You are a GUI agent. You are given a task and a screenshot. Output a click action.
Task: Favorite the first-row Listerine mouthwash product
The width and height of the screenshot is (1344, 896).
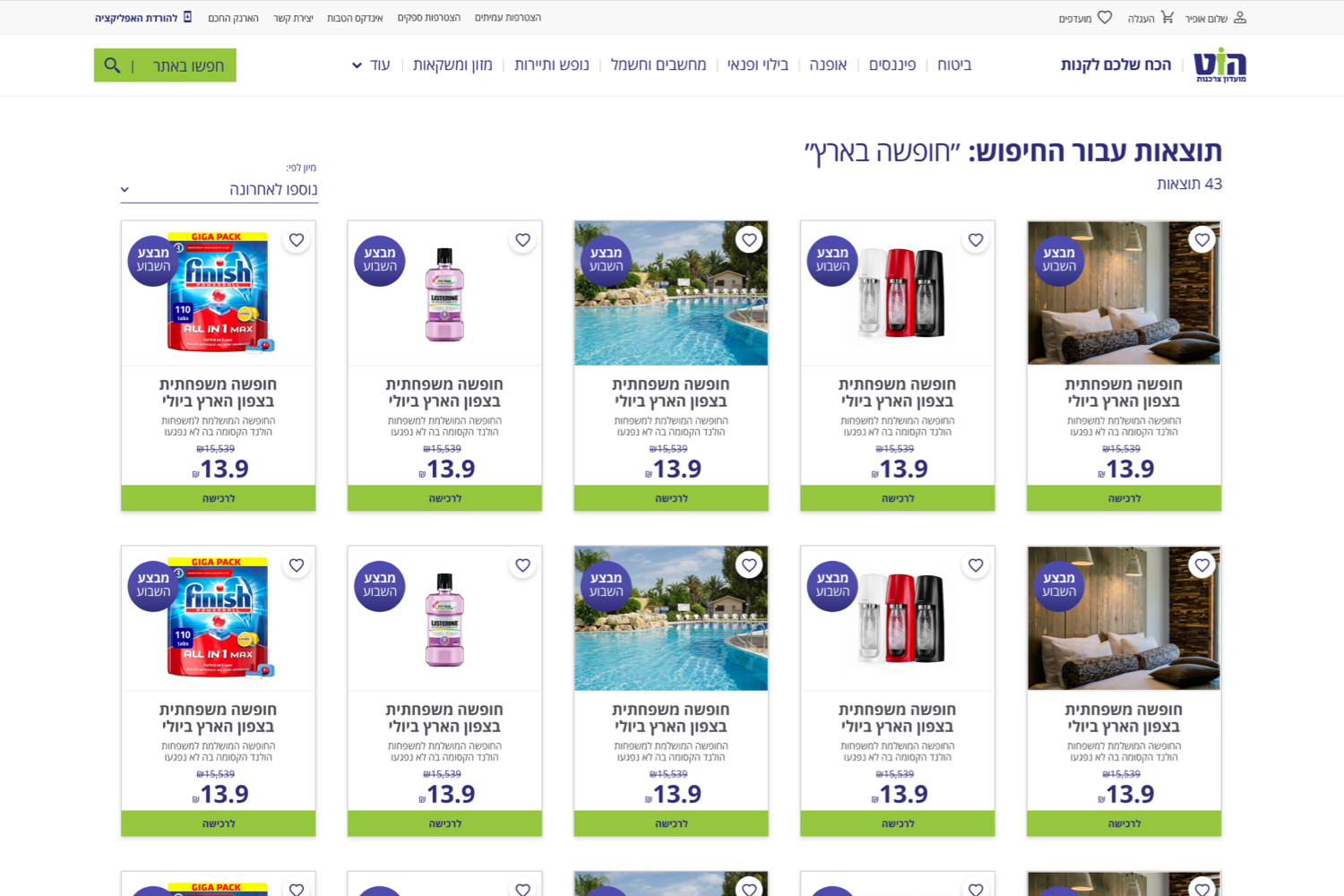tap(523, 240)
